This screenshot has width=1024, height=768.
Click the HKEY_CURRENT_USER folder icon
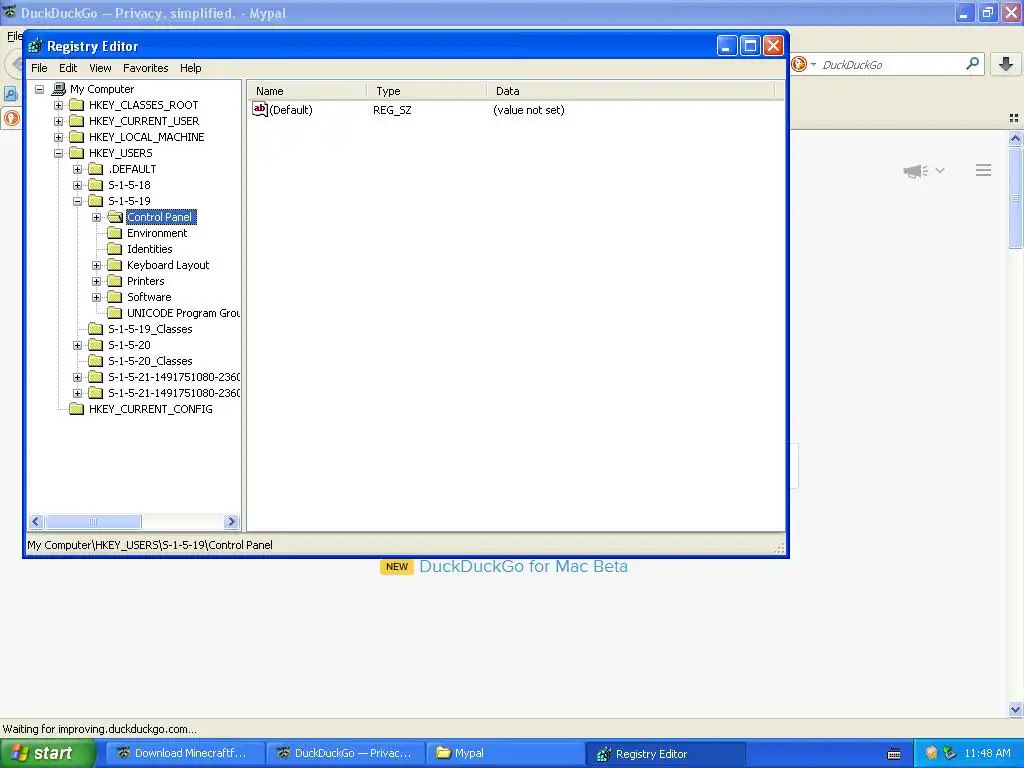pos(77,121)
